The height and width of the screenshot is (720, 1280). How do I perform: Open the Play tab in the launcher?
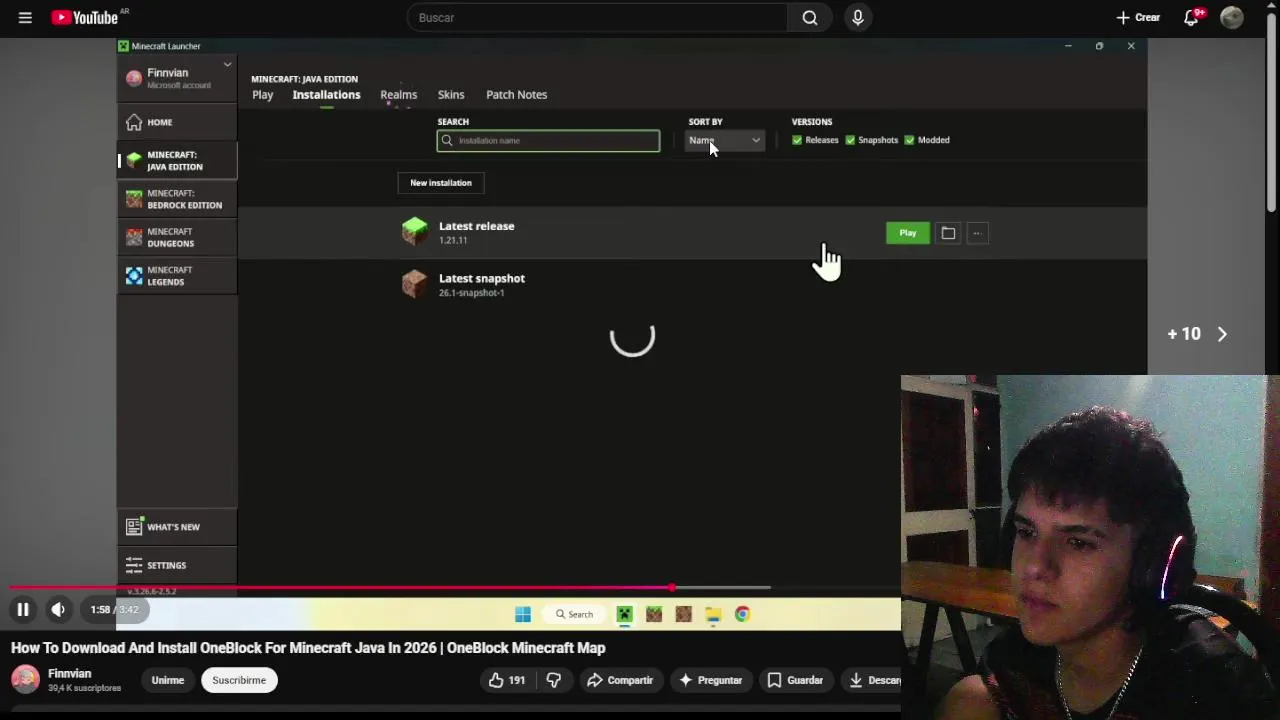pos(263,94)
